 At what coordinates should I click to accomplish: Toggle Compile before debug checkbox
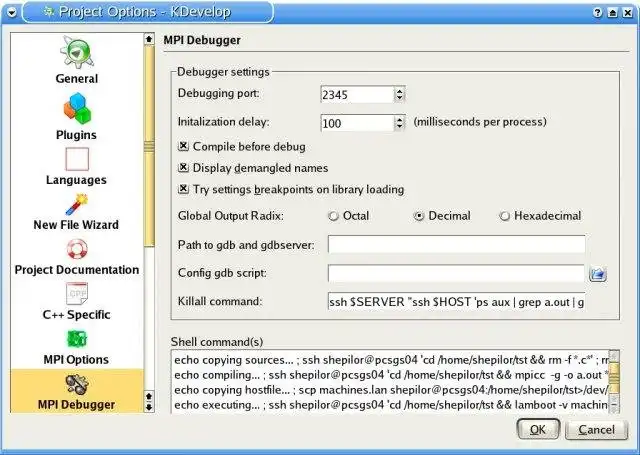pyautogui.click(x=184, y=146)
